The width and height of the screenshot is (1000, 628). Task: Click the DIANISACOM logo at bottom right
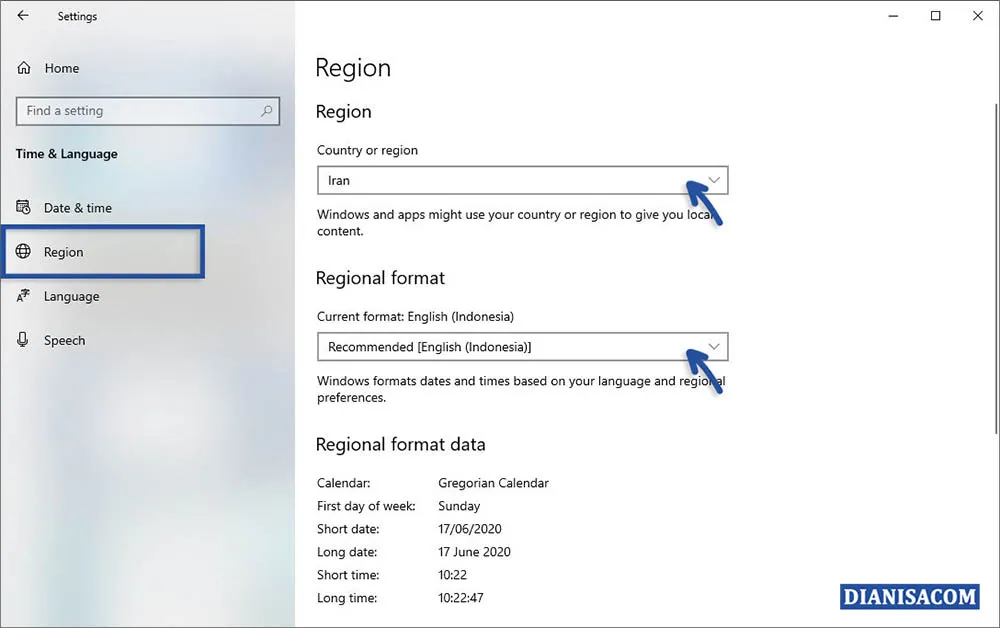[909, 596]
